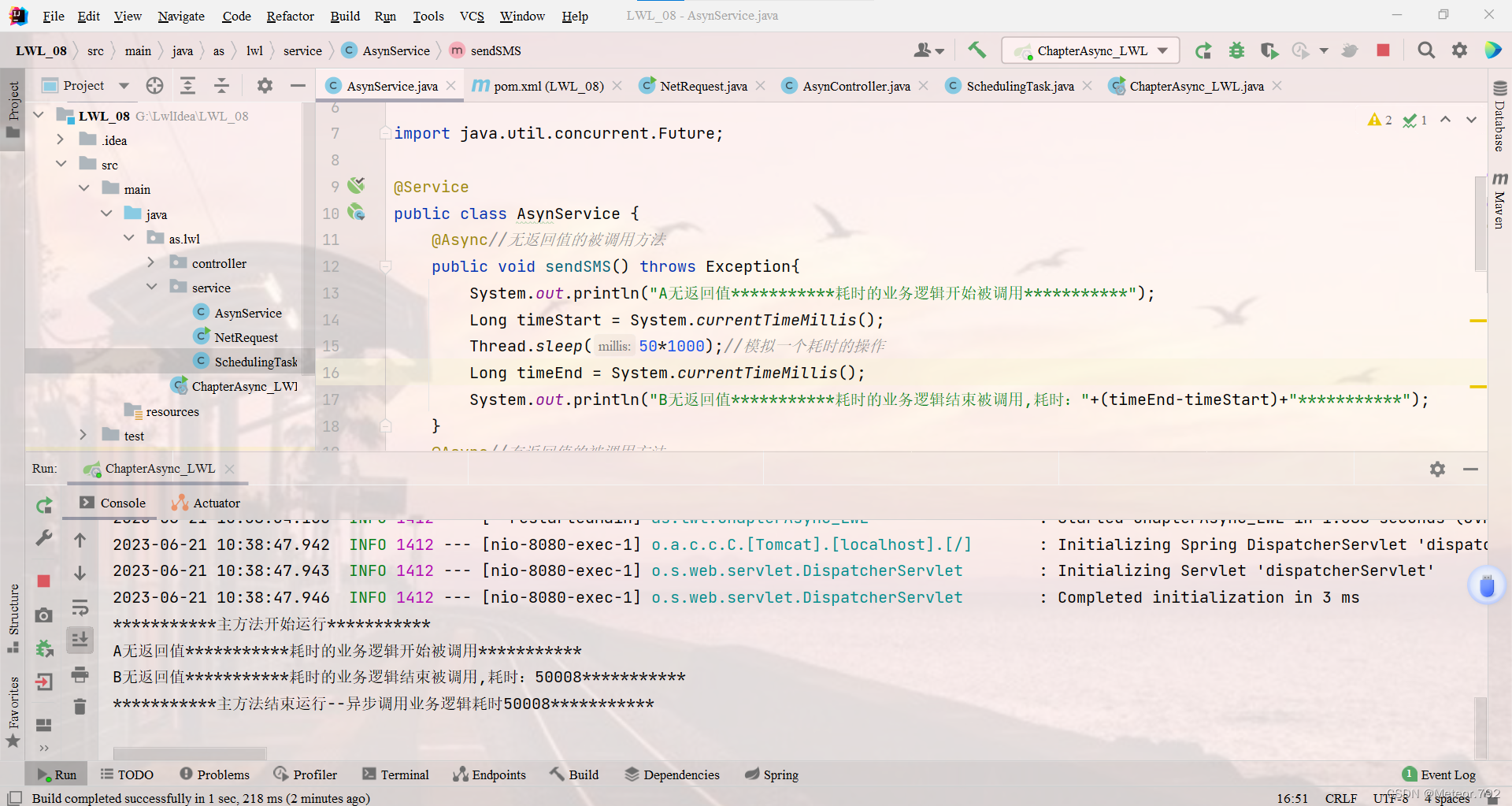Start debugging with the Debug icon

pos(1237,50)
